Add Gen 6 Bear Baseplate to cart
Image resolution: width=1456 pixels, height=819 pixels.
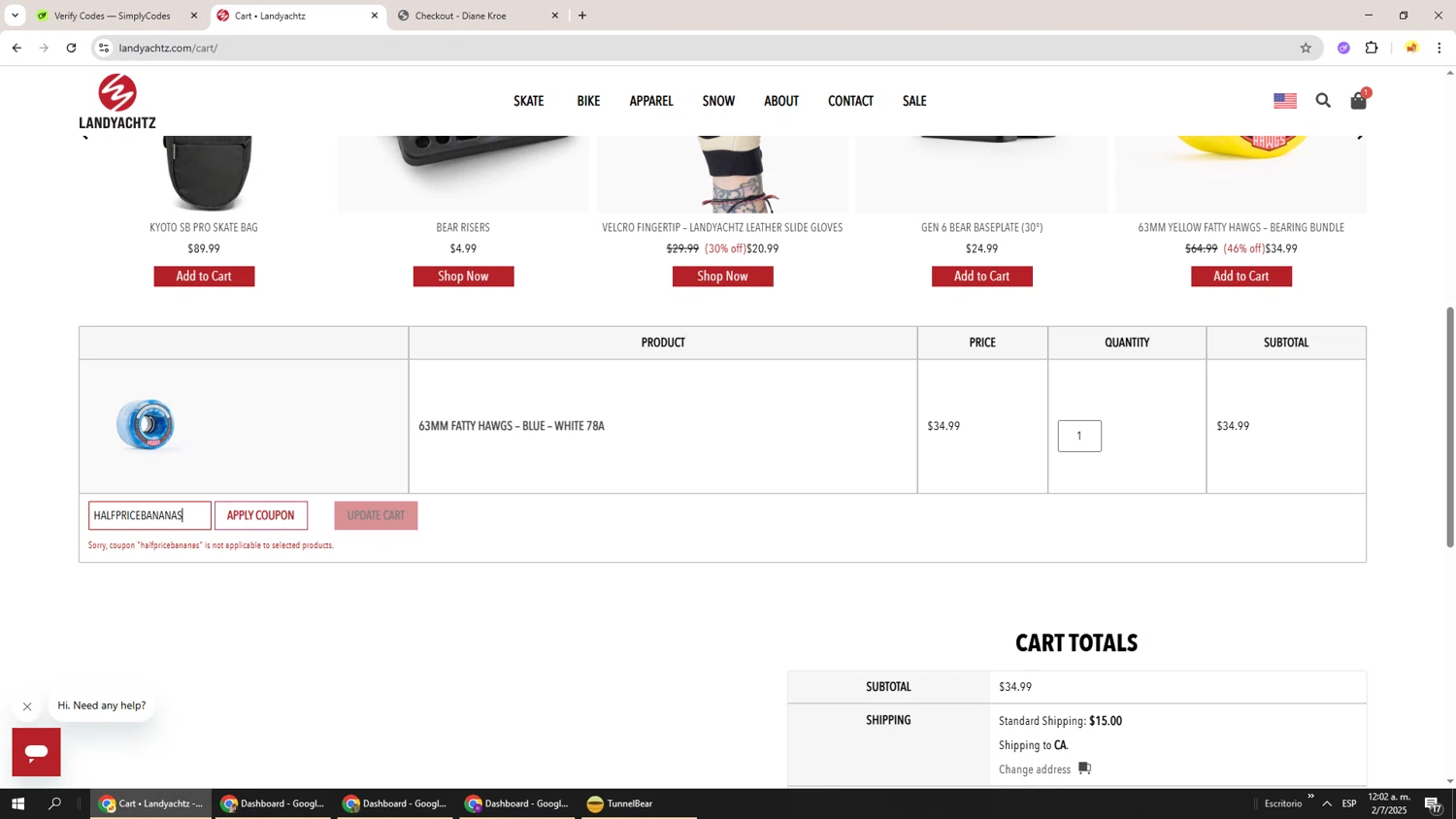tap(981, 277)
